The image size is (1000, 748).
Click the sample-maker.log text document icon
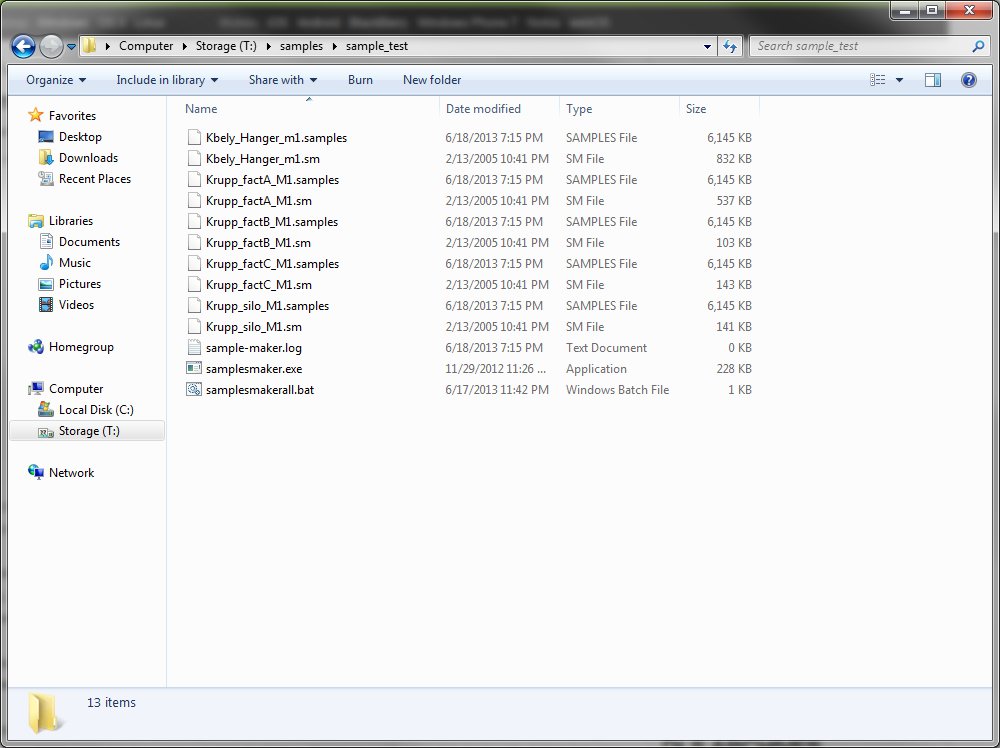[194, 348]
